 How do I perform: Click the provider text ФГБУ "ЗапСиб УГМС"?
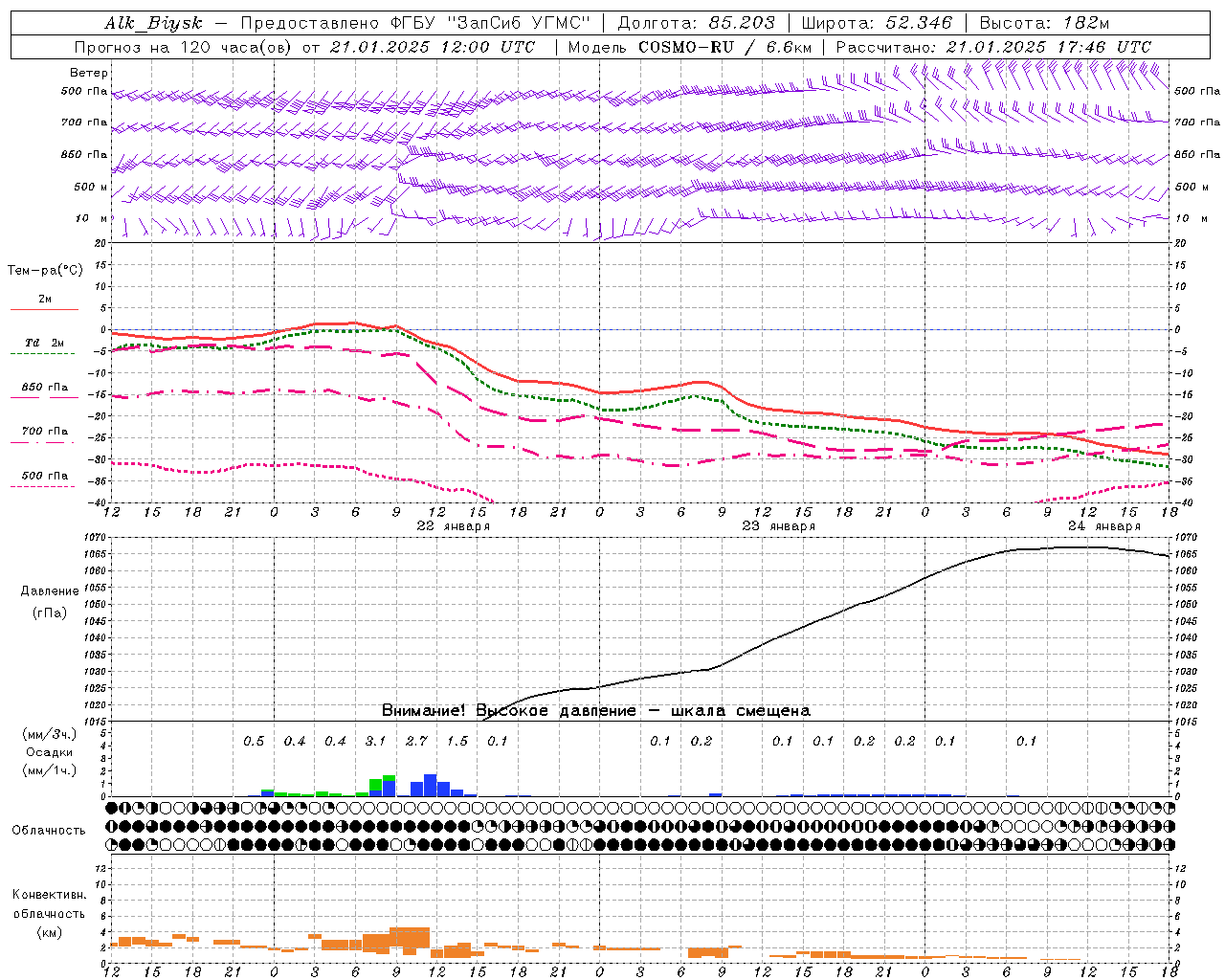click(491, 23)
